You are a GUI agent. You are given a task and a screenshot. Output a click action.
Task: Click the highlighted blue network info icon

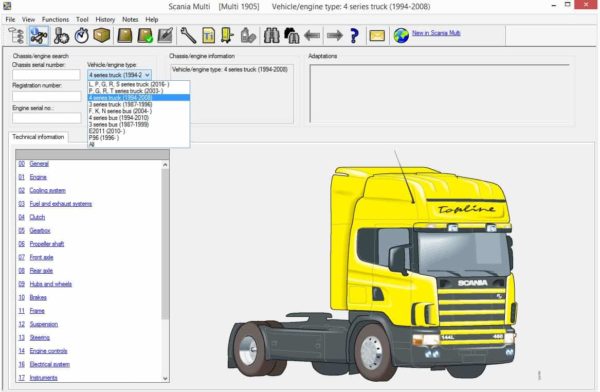[39, 36]
